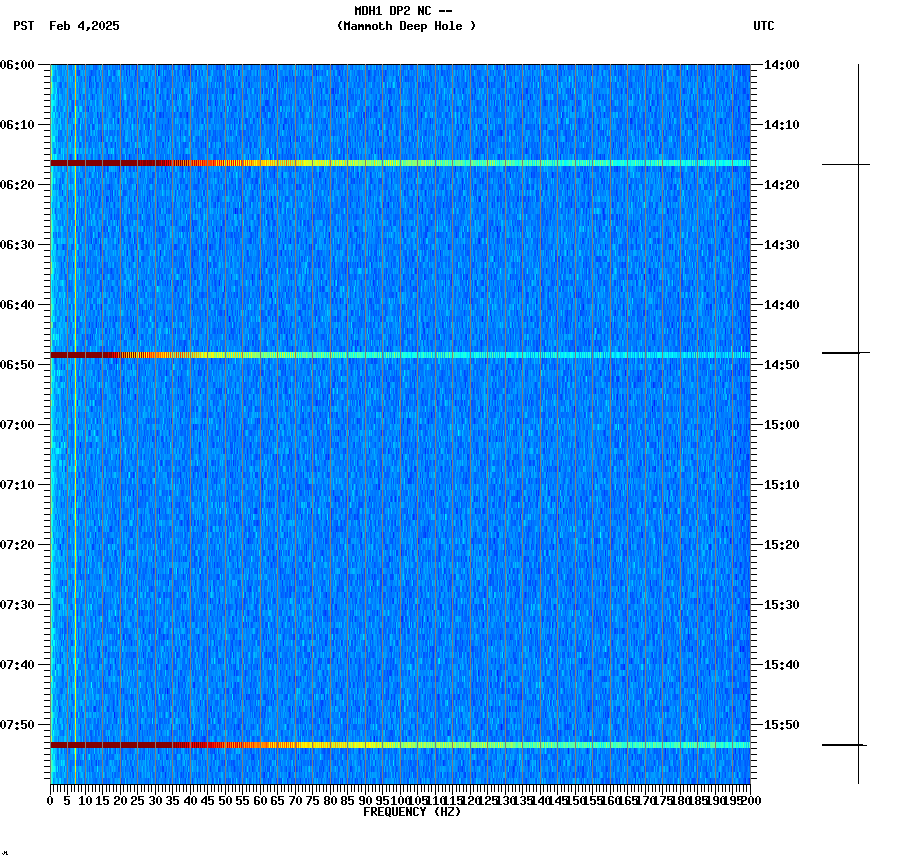
Task: Select the Mammoth Deep Hole subtitle text
Action: [406, 27]
